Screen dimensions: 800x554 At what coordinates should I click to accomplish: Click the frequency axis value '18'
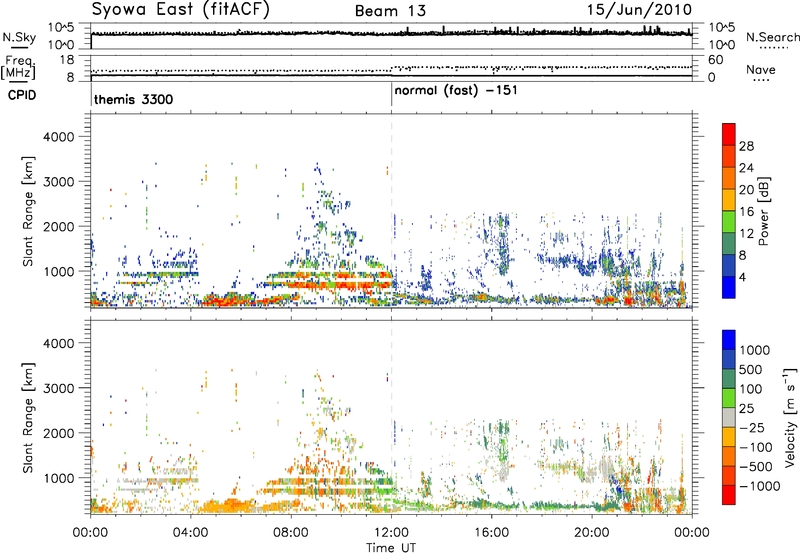[x=67, y=59]
